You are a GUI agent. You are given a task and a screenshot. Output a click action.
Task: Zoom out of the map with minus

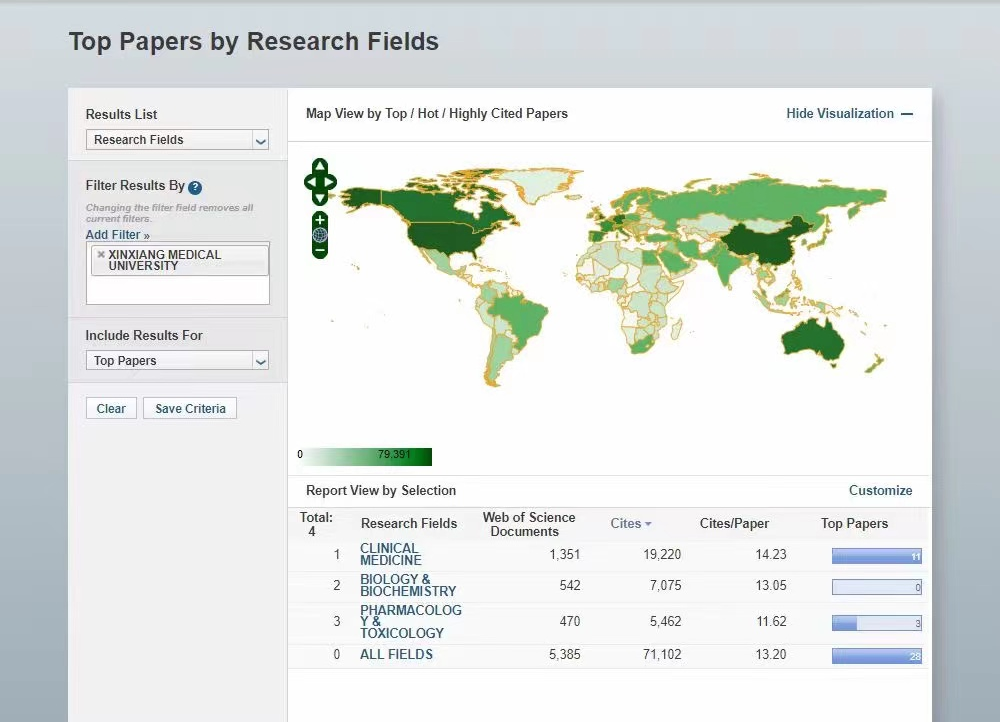320,250
